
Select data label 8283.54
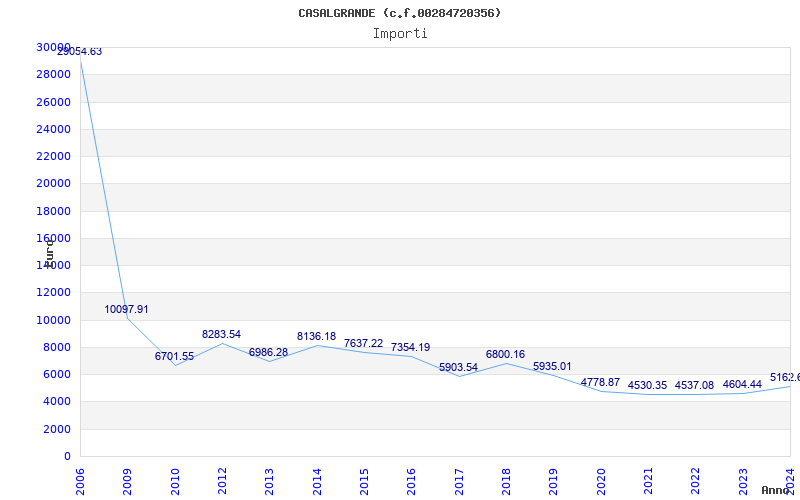point(221,334)
